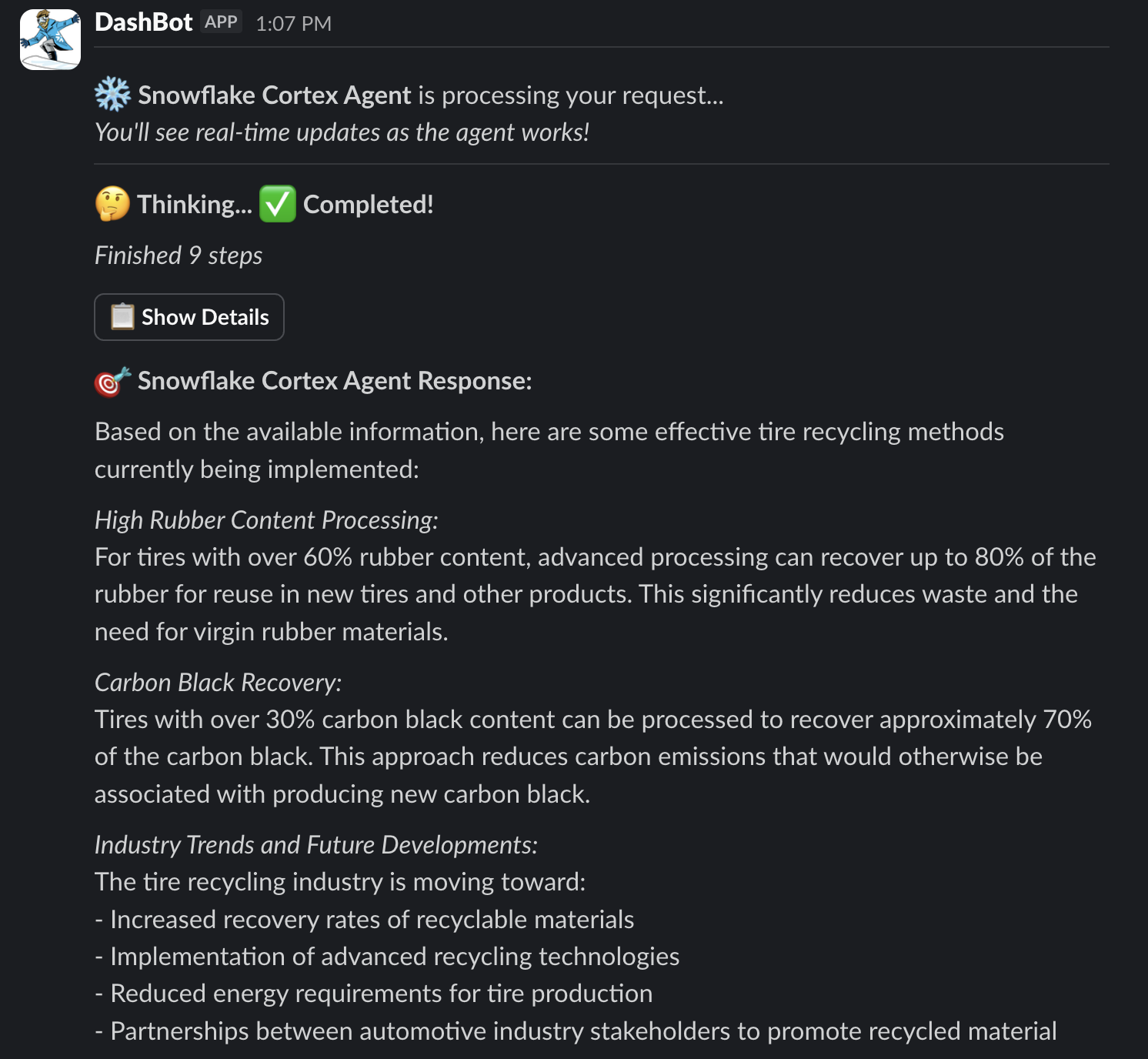Image resolution: width=1148 pixels, height=1059 pixels.
Task: Open the DashBot sender name profile
Action: pyautogui.click(x=143, y=22)
